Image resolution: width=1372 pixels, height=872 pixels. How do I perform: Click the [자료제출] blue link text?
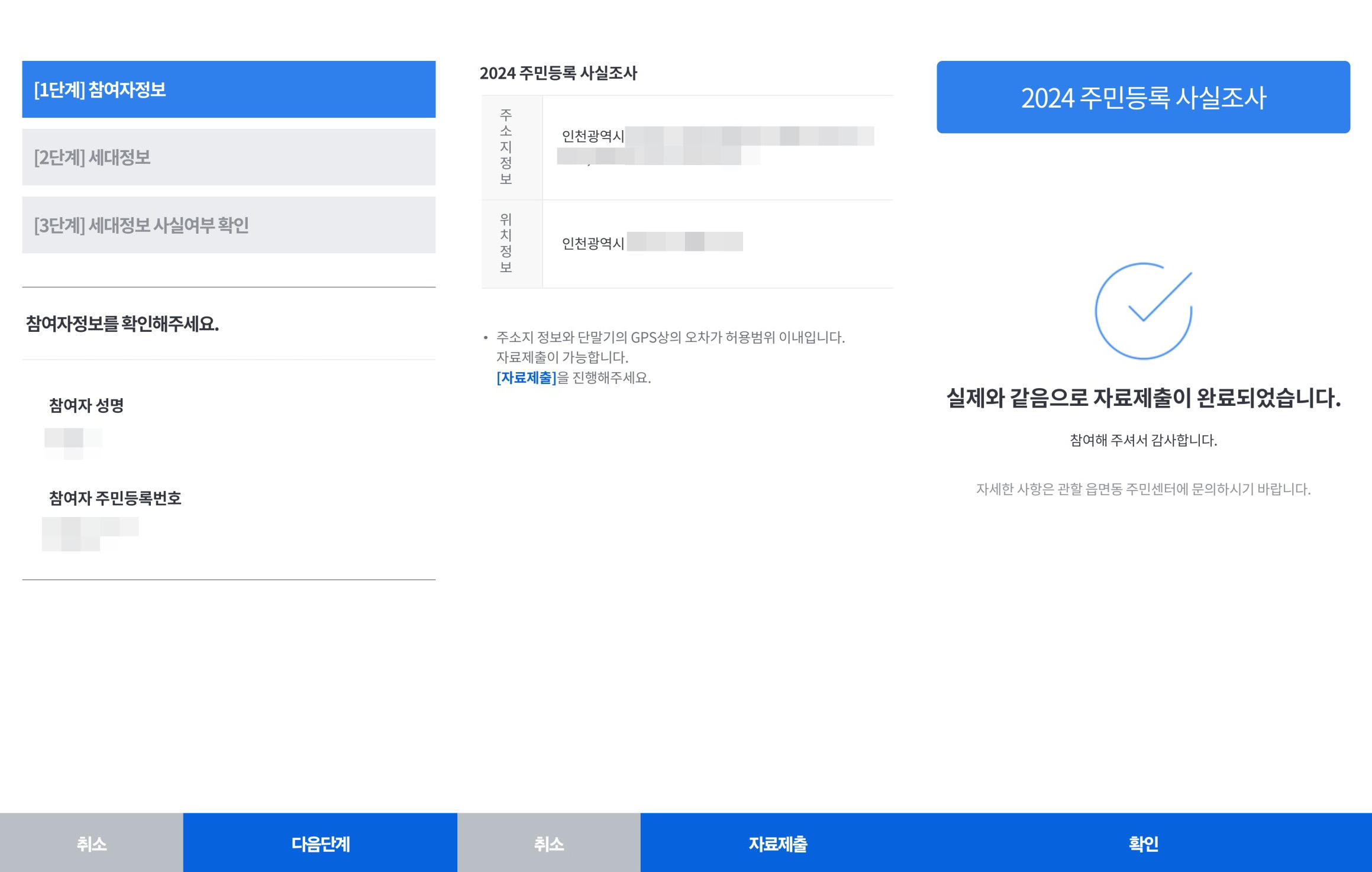[x=526, y=377]
